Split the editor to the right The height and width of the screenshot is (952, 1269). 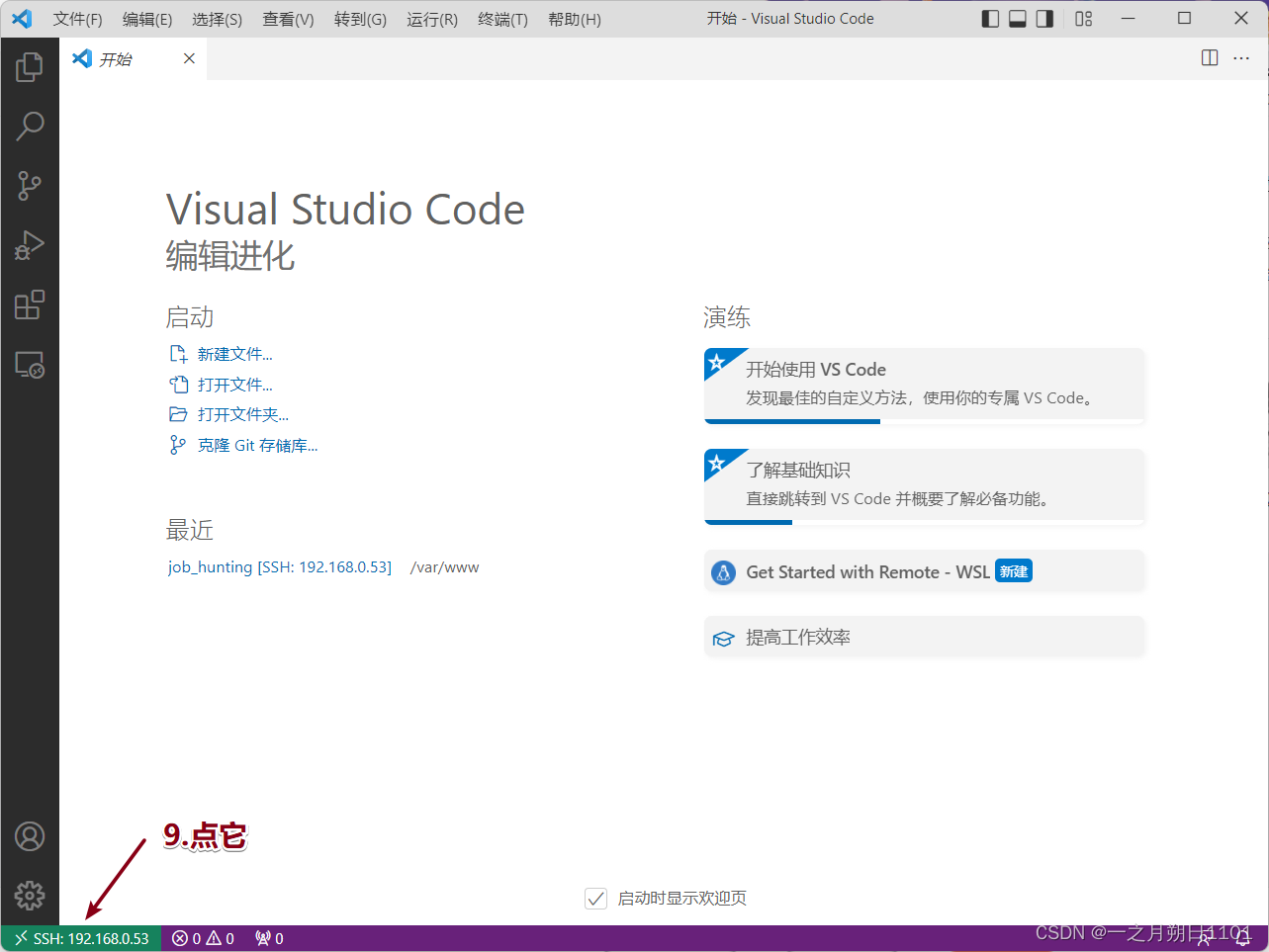point(1210,58)
